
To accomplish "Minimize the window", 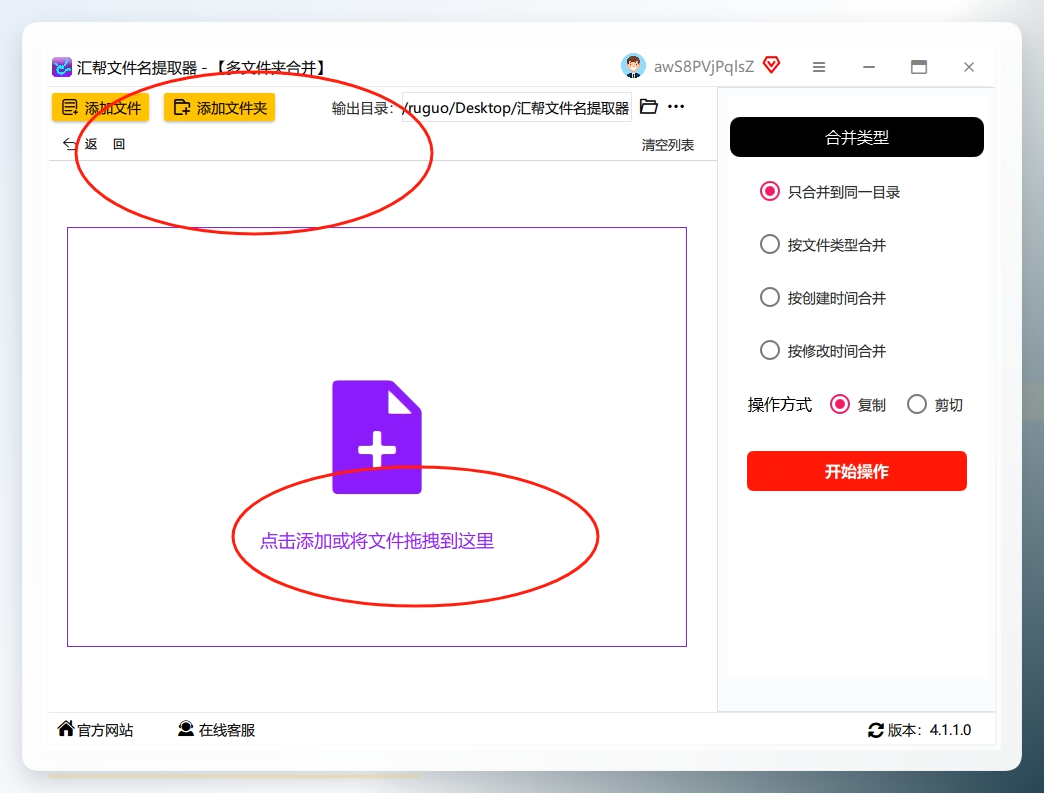I will click(x=869, y=67).
